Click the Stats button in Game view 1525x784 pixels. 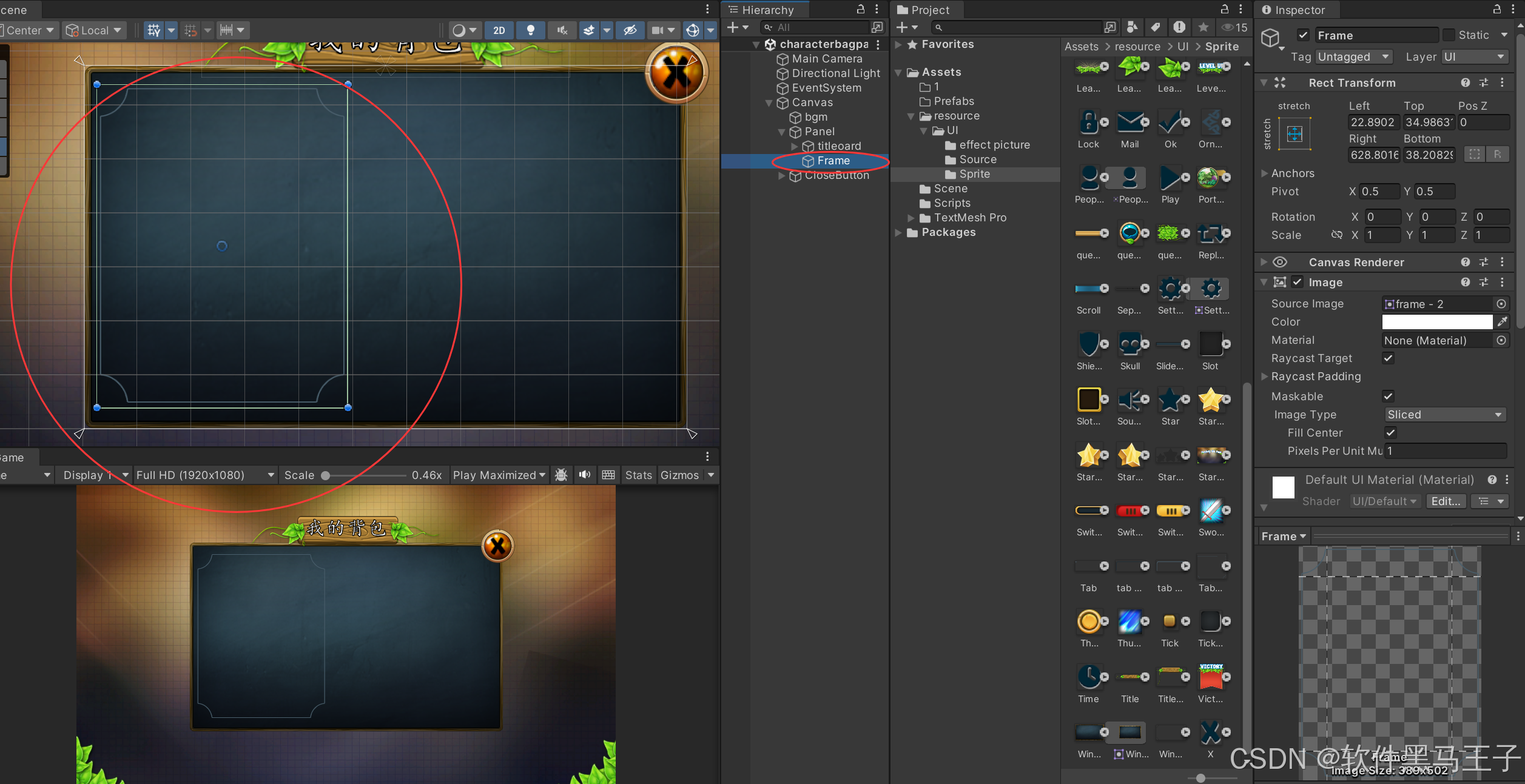click(638, 475)
